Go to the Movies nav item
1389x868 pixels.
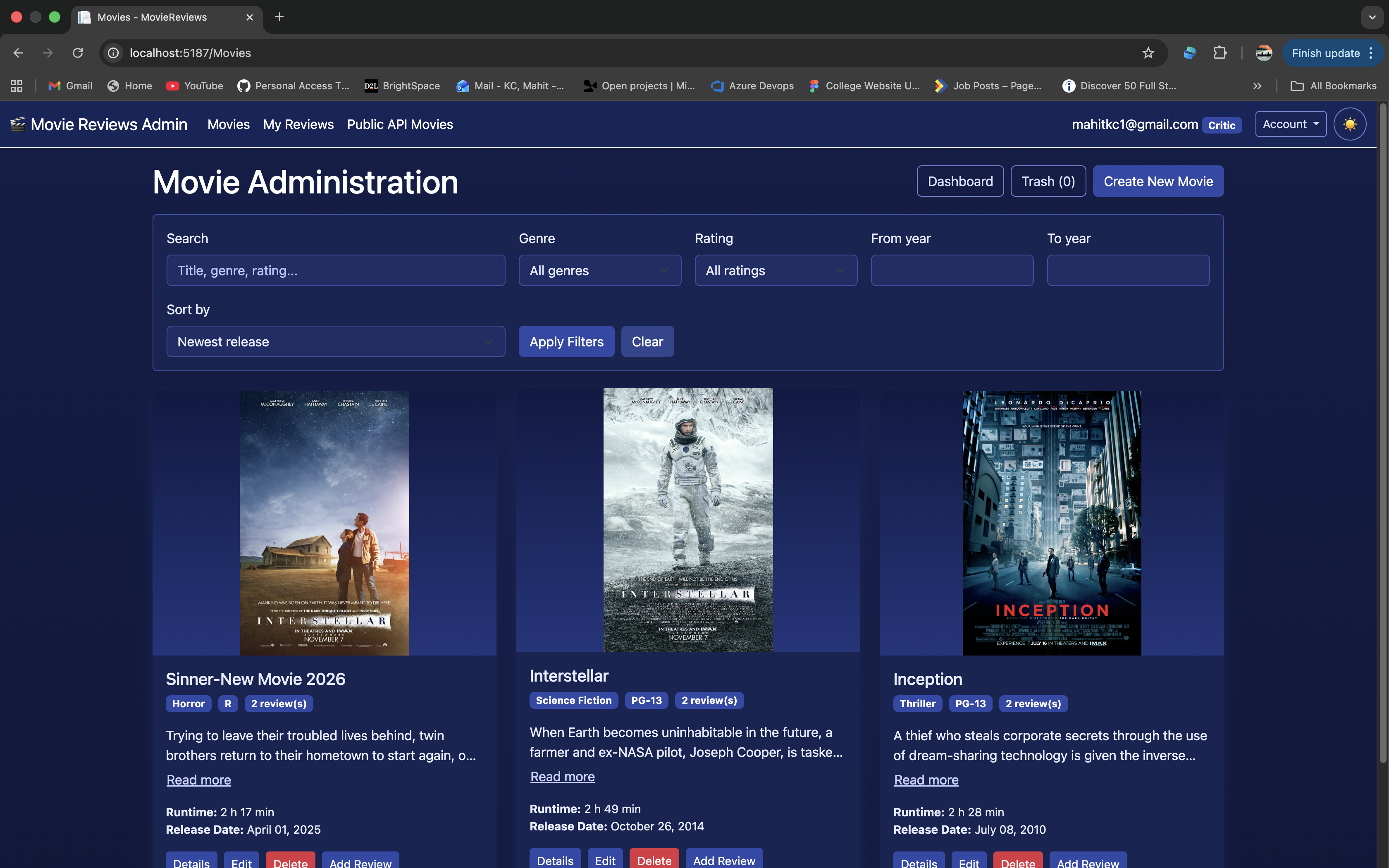(x=229, y=124)
